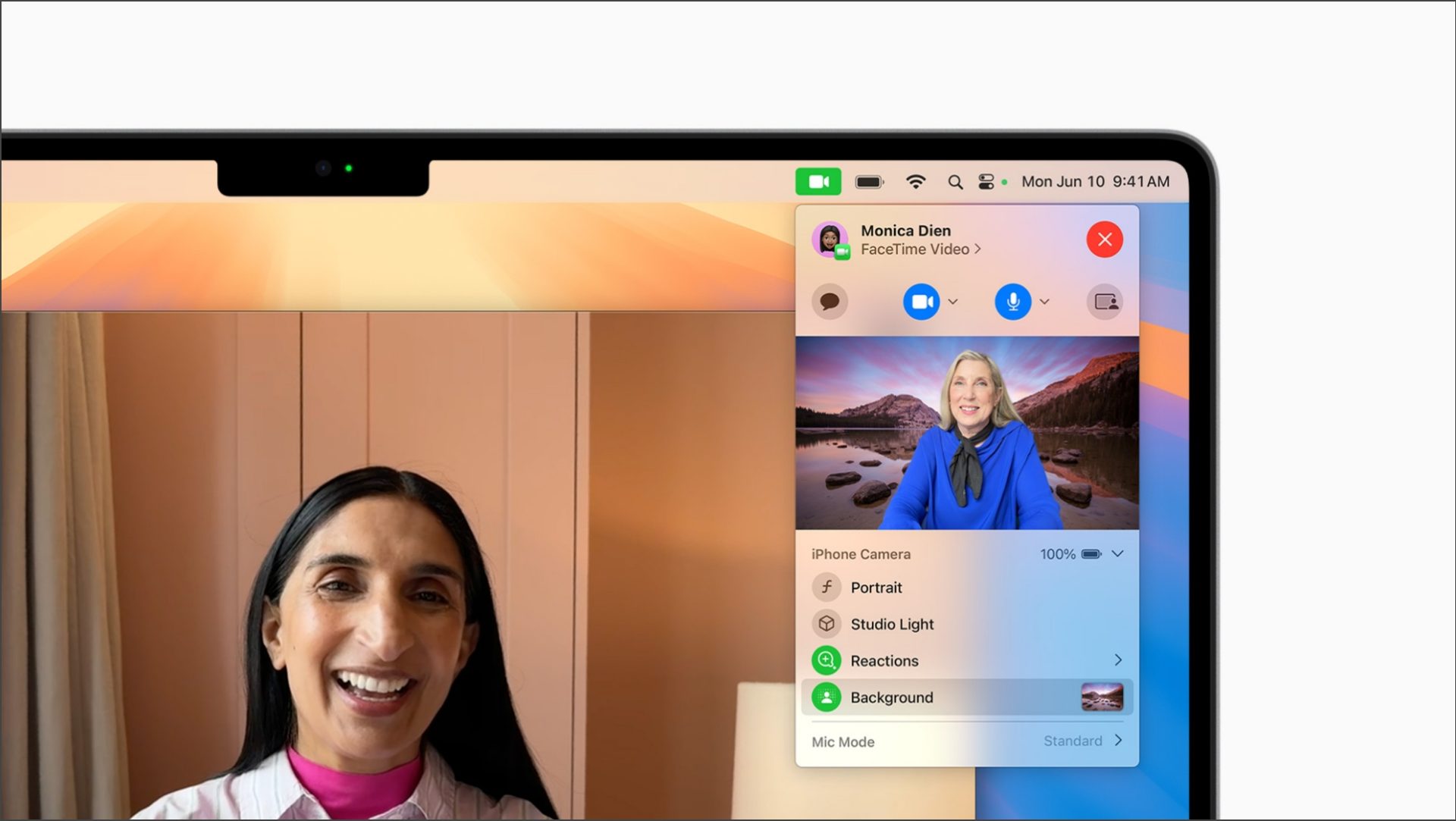Click the microphone icon to mute
Screen dimensions: 1456x821
tap(1012, 302)
